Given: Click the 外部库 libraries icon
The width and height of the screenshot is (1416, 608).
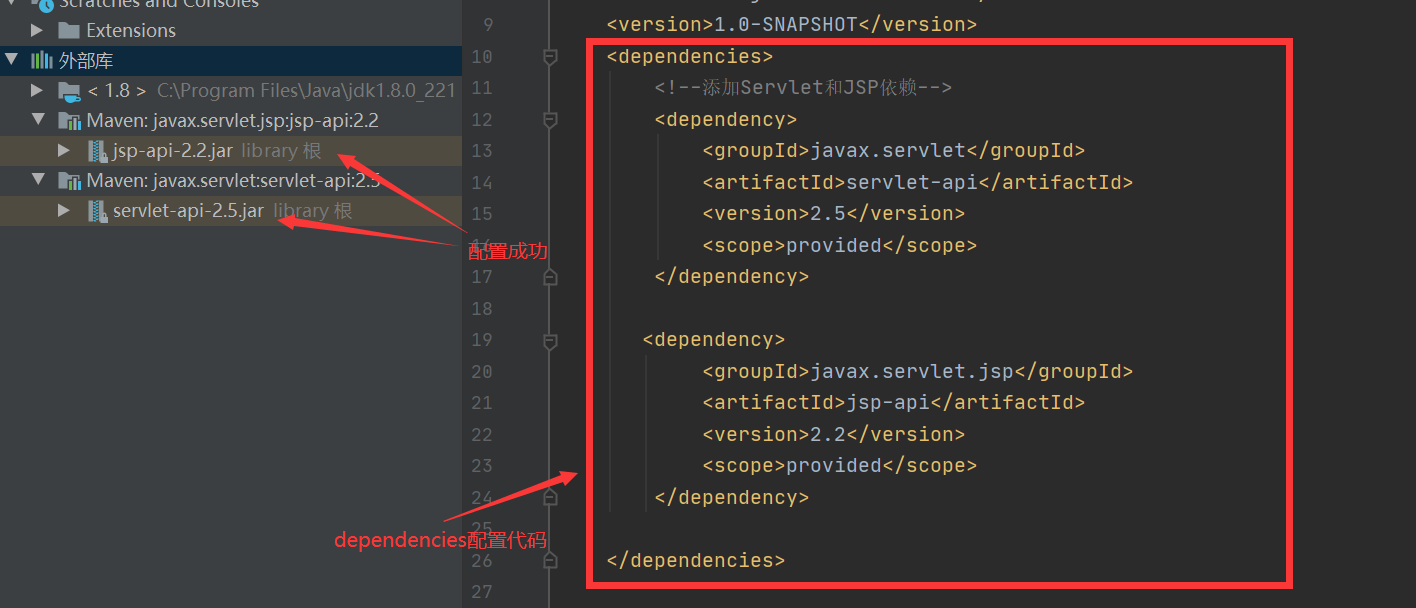Looking at the screenshot, I should coord(40,59).
